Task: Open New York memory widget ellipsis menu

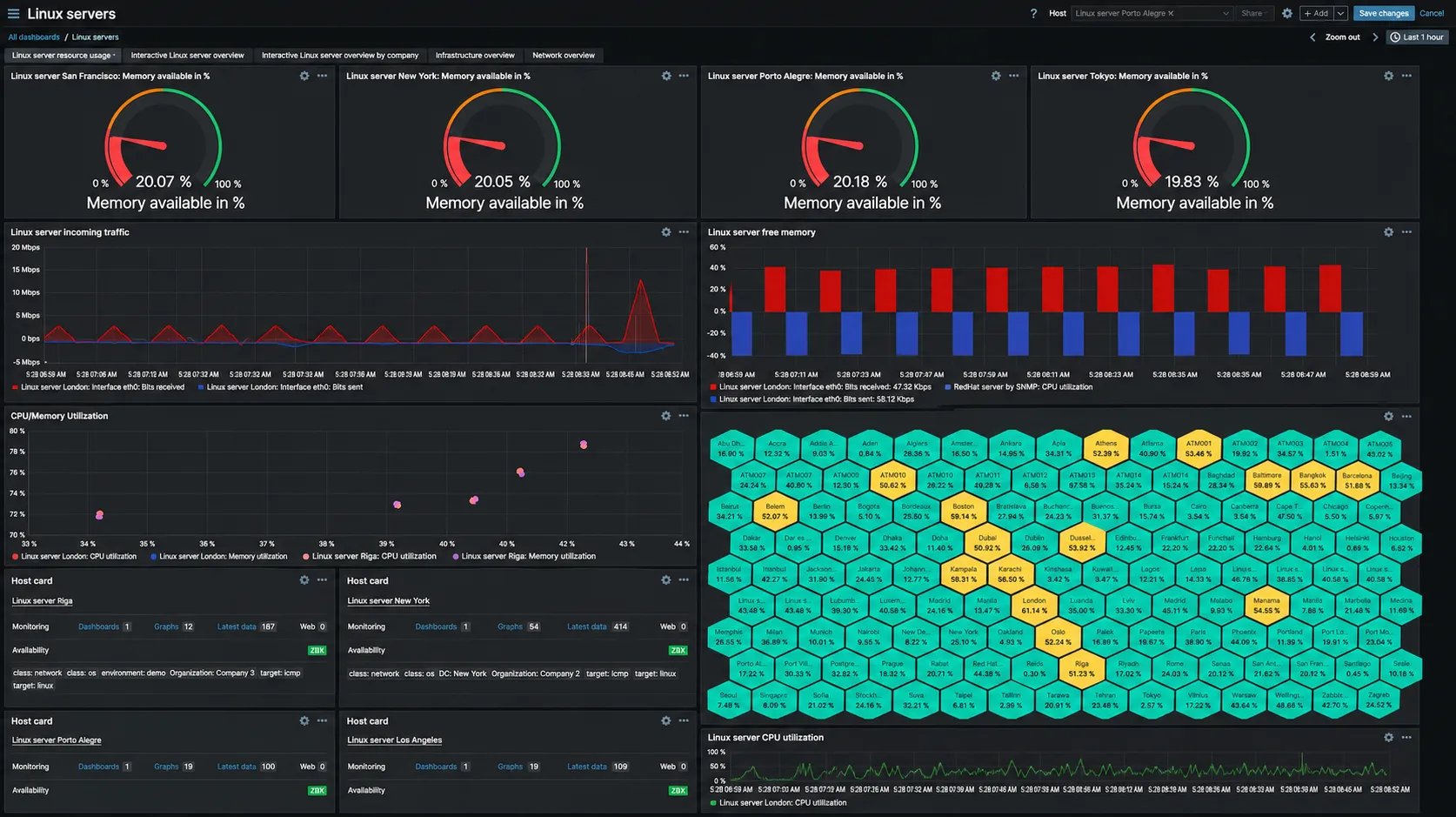Action: point(684,77)
